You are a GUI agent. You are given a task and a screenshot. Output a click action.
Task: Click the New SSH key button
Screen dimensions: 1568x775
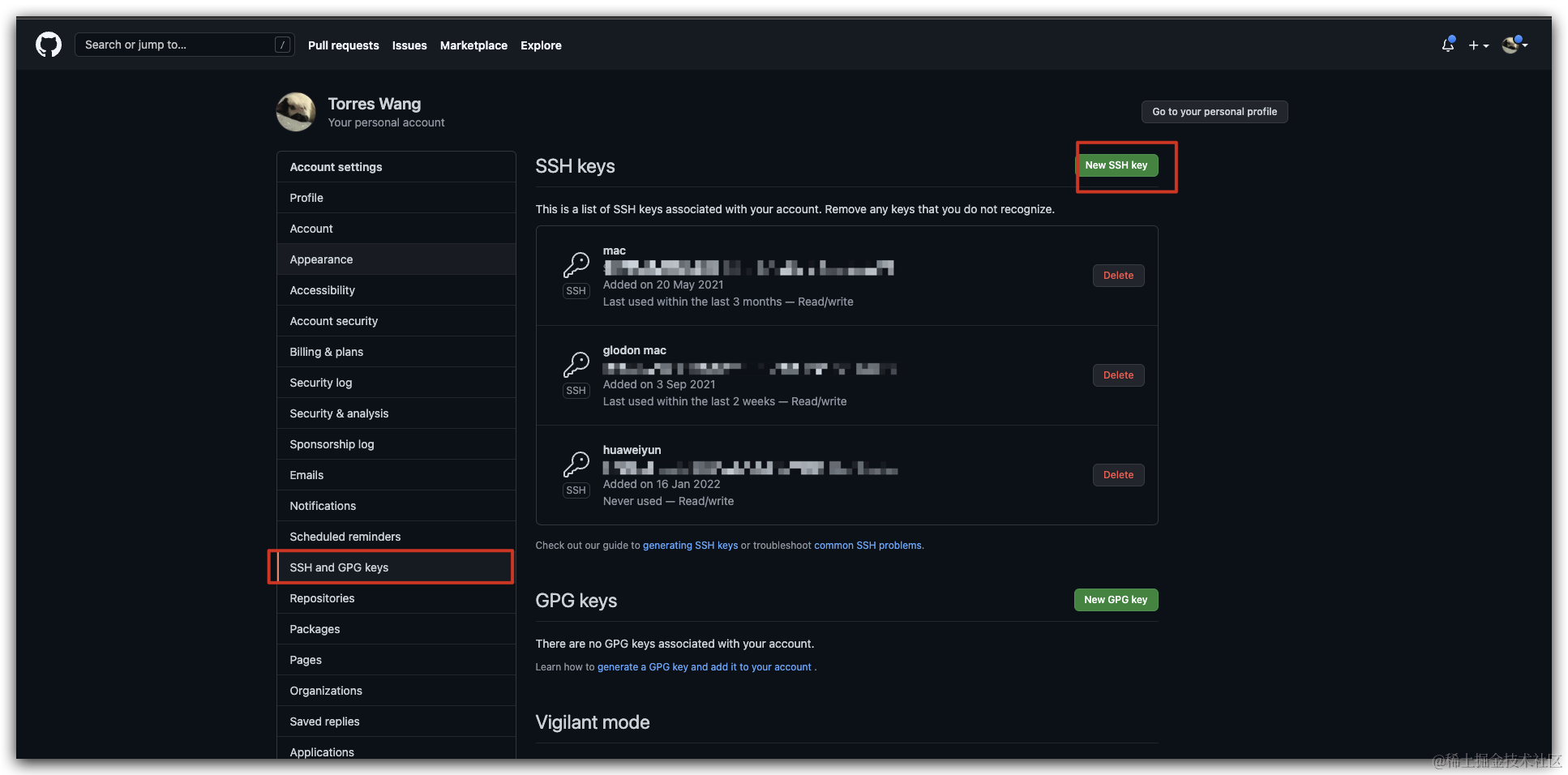click(x=1116, y=165)
